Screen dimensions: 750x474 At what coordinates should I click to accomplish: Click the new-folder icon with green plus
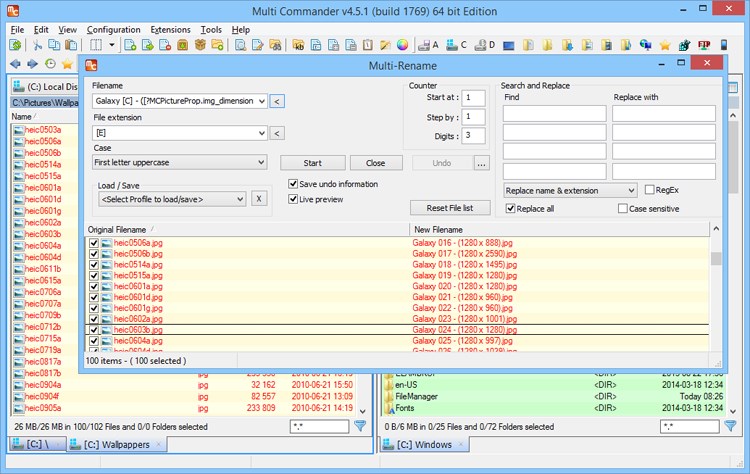click(x=217, y=45)
